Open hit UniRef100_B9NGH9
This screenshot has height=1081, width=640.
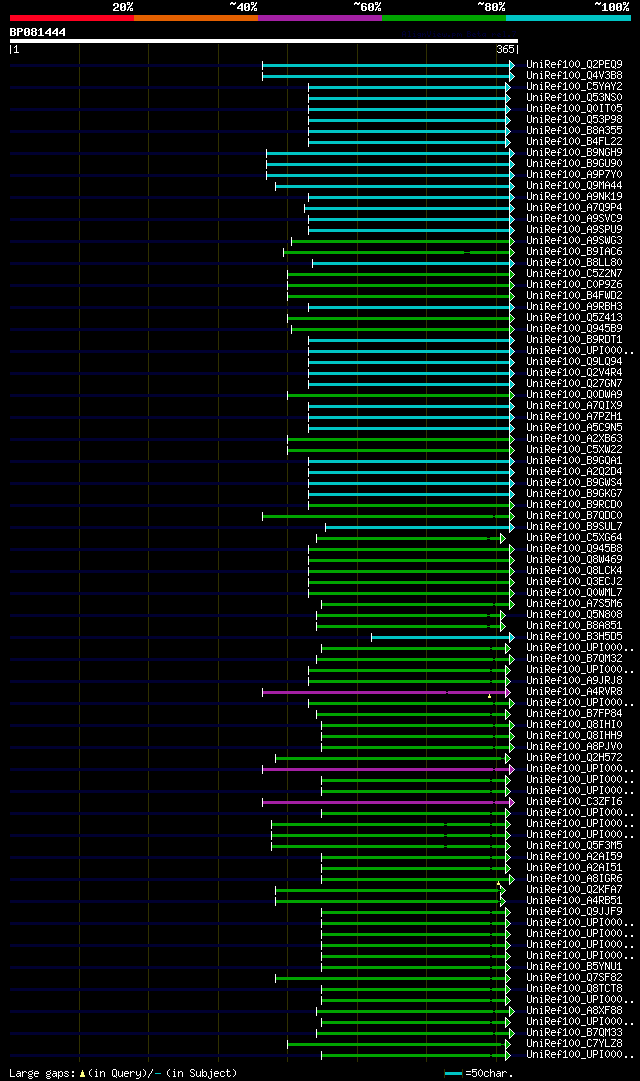pos(574,153)
